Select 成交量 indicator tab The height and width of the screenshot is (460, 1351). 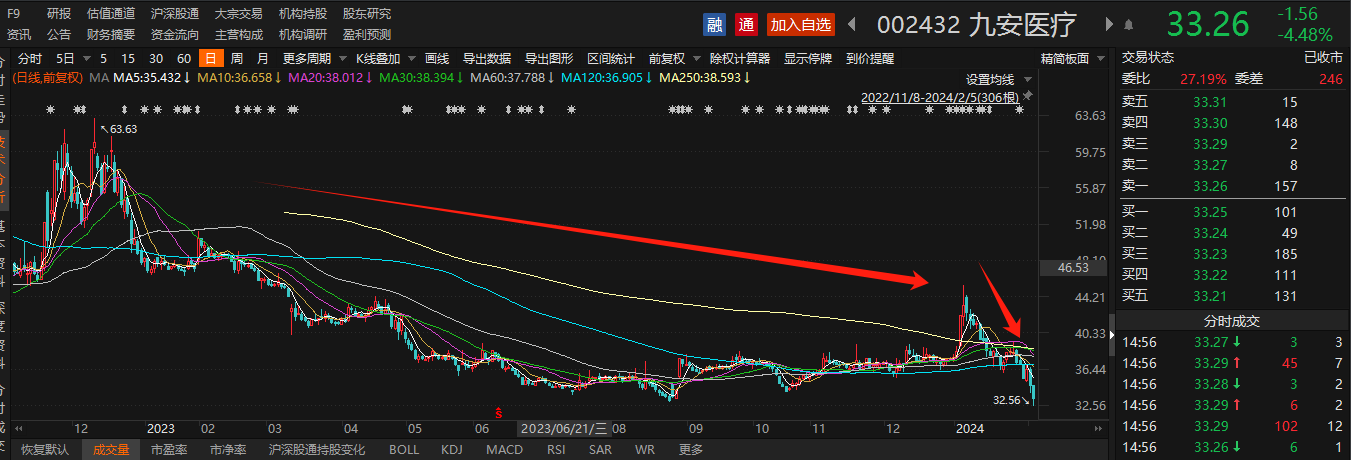point(111,450)
